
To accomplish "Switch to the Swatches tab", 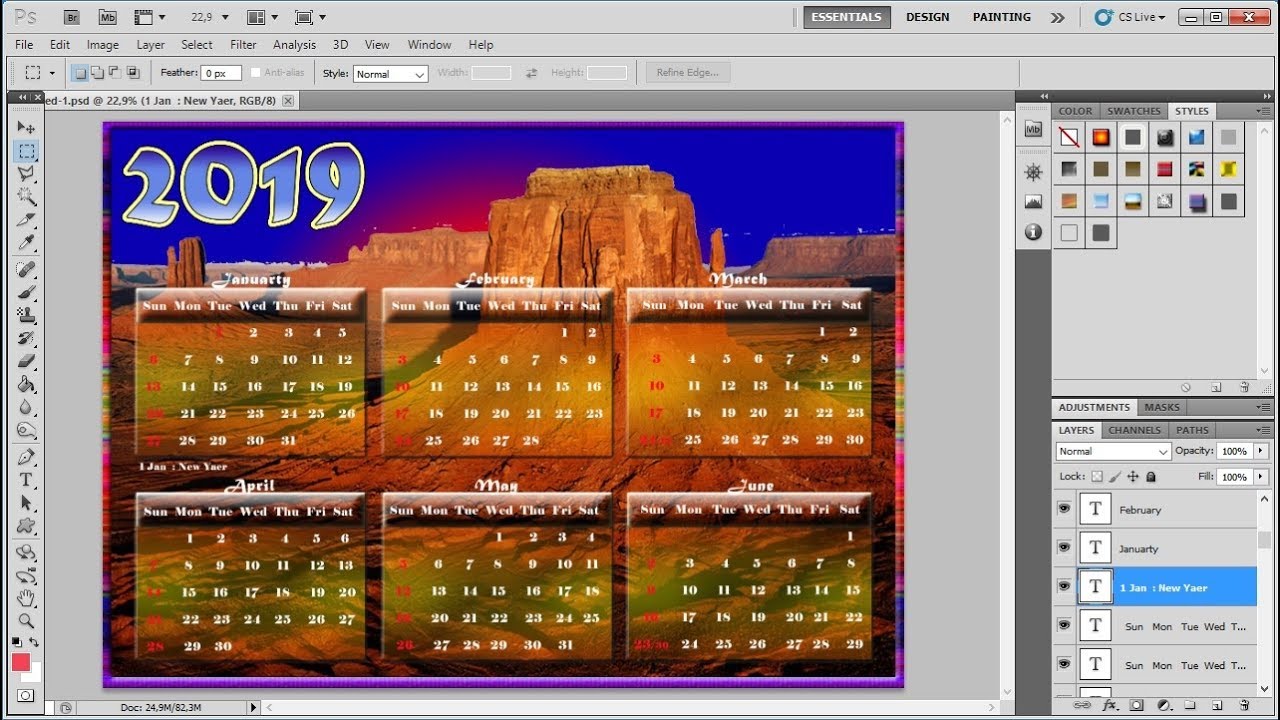I will point(1134,111).
